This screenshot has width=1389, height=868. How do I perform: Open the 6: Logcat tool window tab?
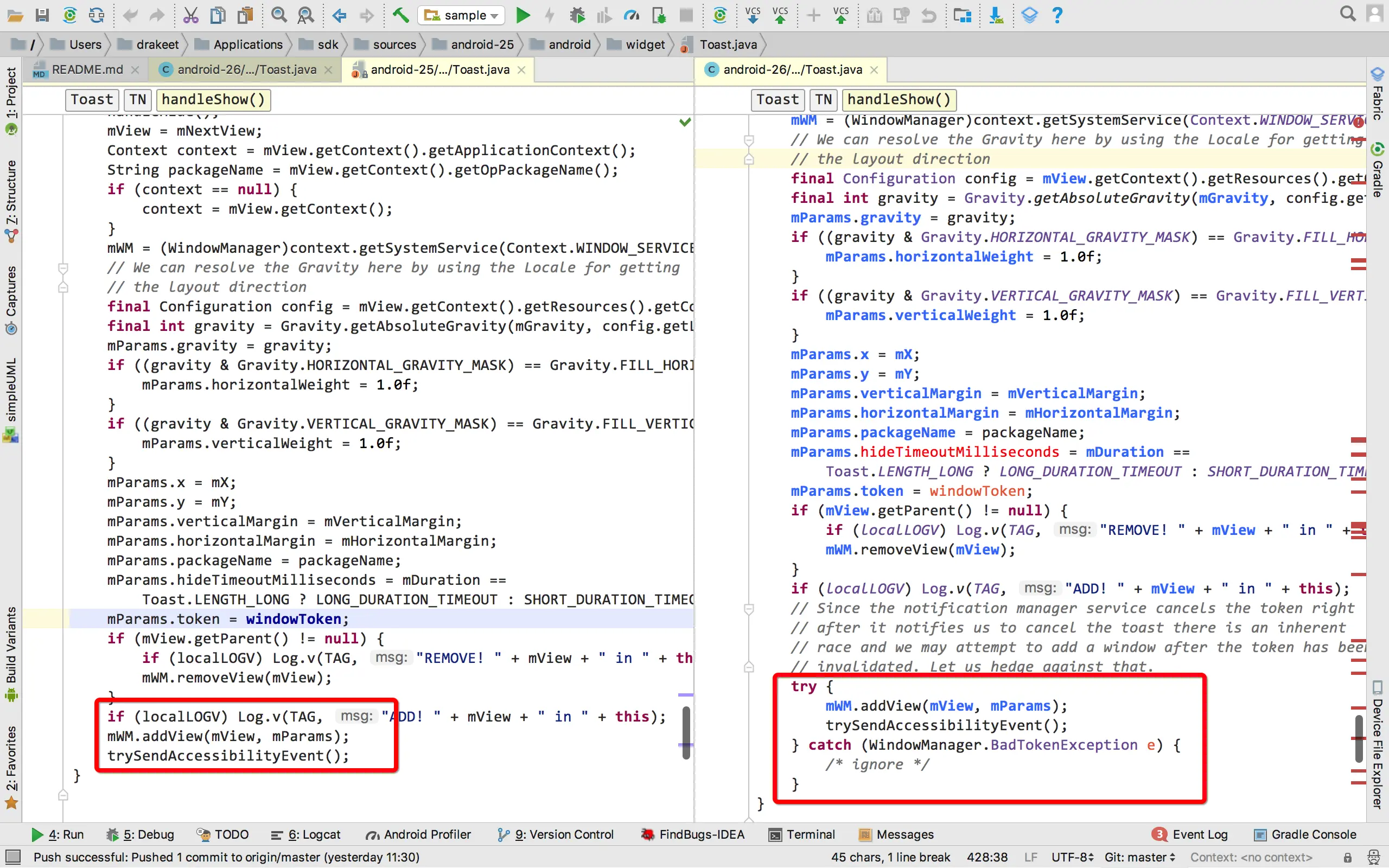(x=306, y=834)
